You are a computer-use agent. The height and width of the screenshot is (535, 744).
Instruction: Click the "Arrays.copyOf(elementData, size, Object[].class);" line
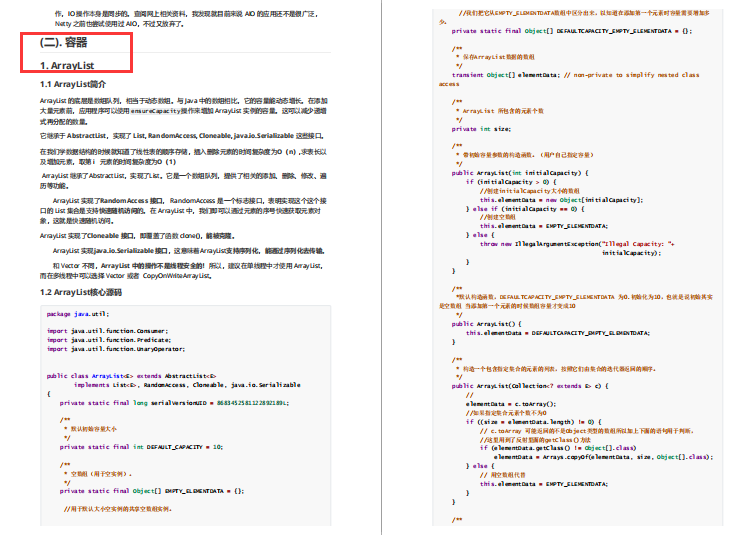(x=603, y=457)
